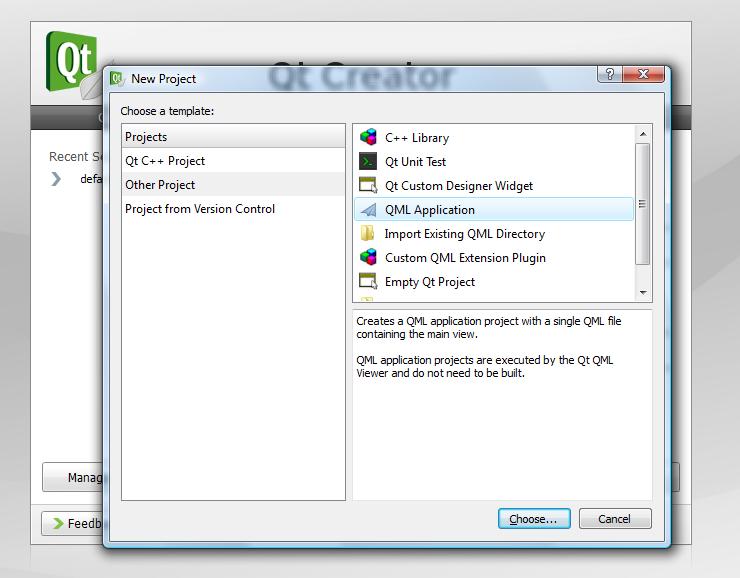Click the Import Existing QML Directory folder icon
Viewport: 740px width, 578px height.
pyautogui.click(x=367, y=234)
